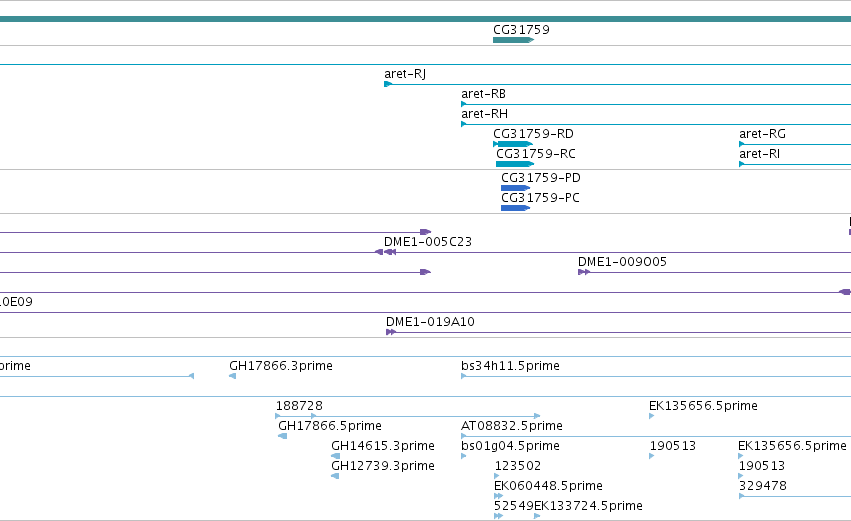Viewport: 851px width, 521px height.
Task: Open the DME1-005C23 feature label
Action: coord(428,242)
